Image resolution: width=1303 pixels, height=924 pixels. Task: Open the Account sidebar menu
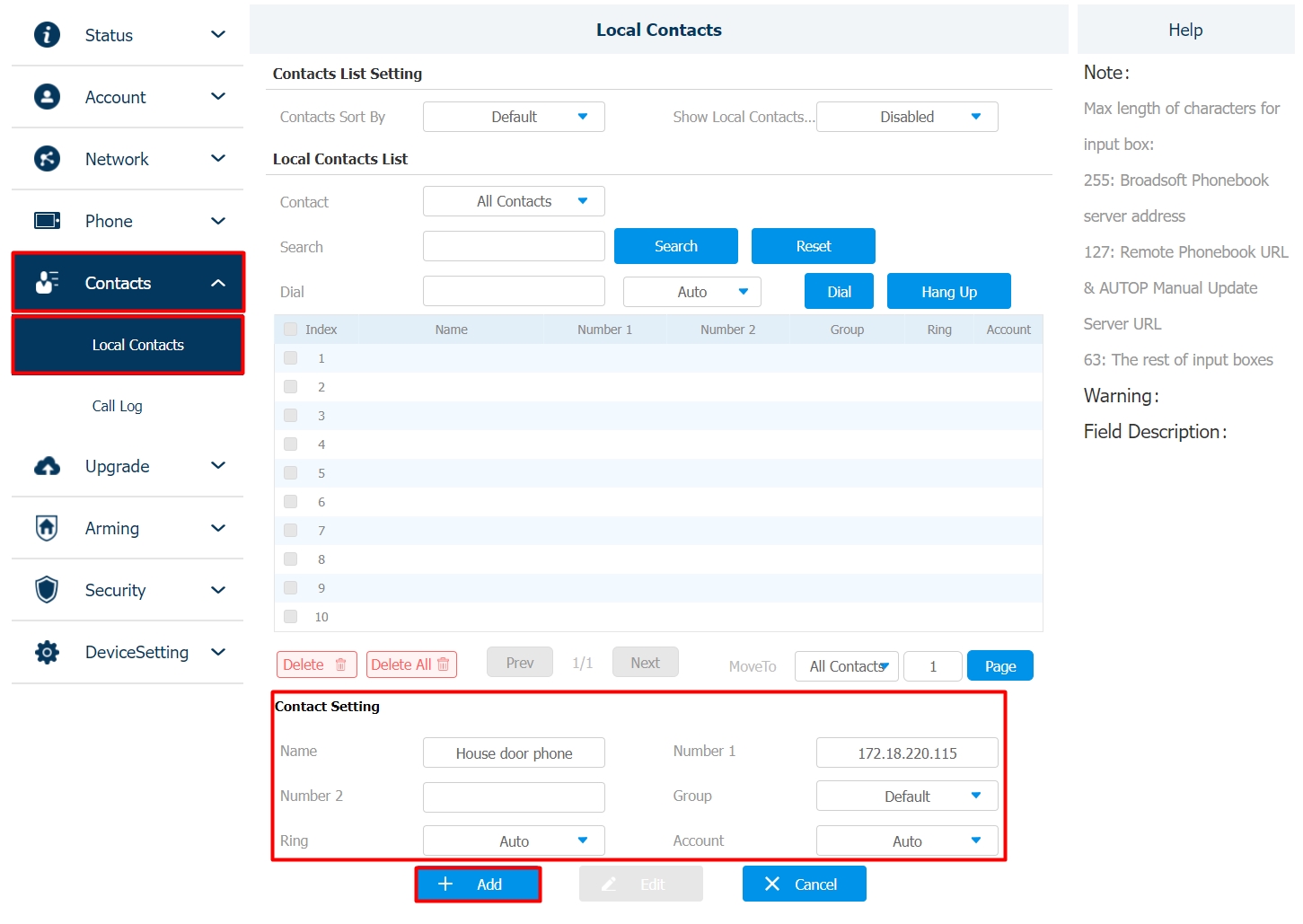[128, 96]
